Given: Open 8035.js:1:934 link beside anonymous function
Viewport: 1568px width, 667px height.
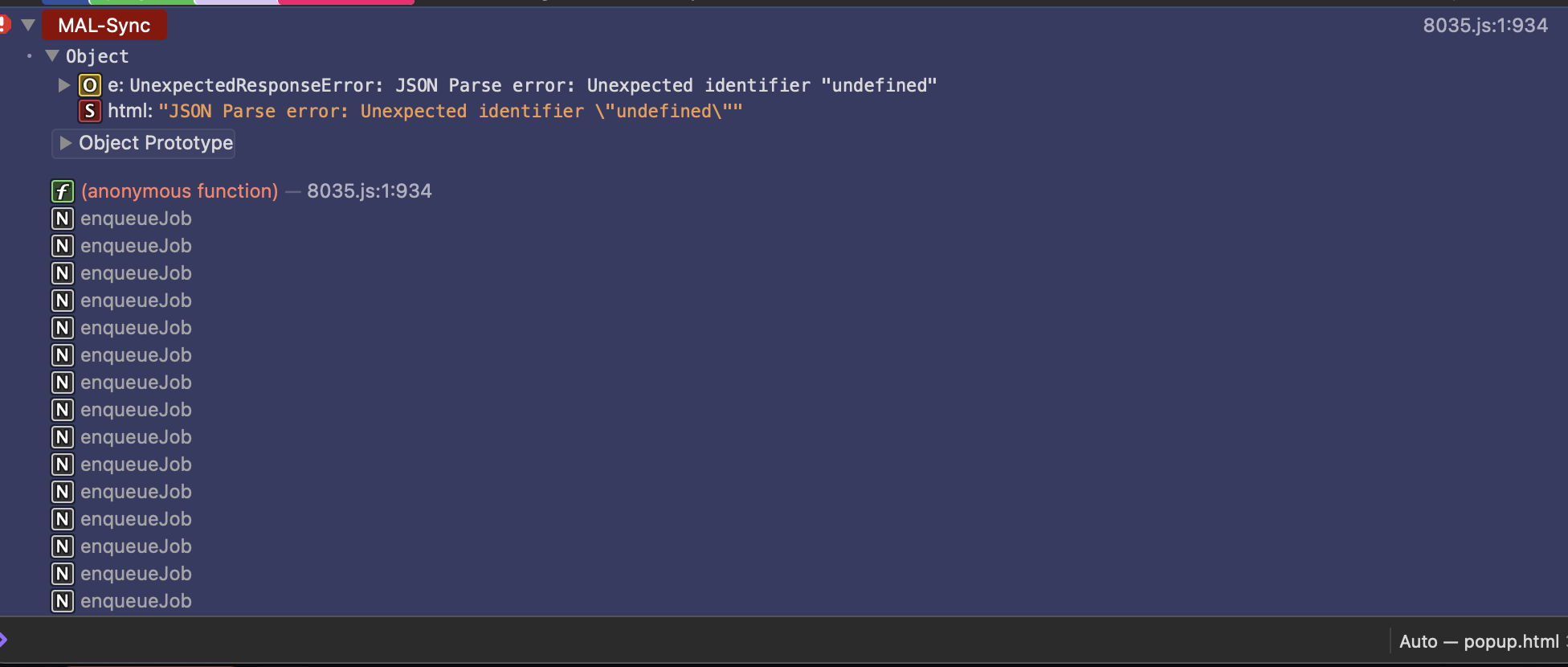Looking at the screenshot, I should 369,191.
